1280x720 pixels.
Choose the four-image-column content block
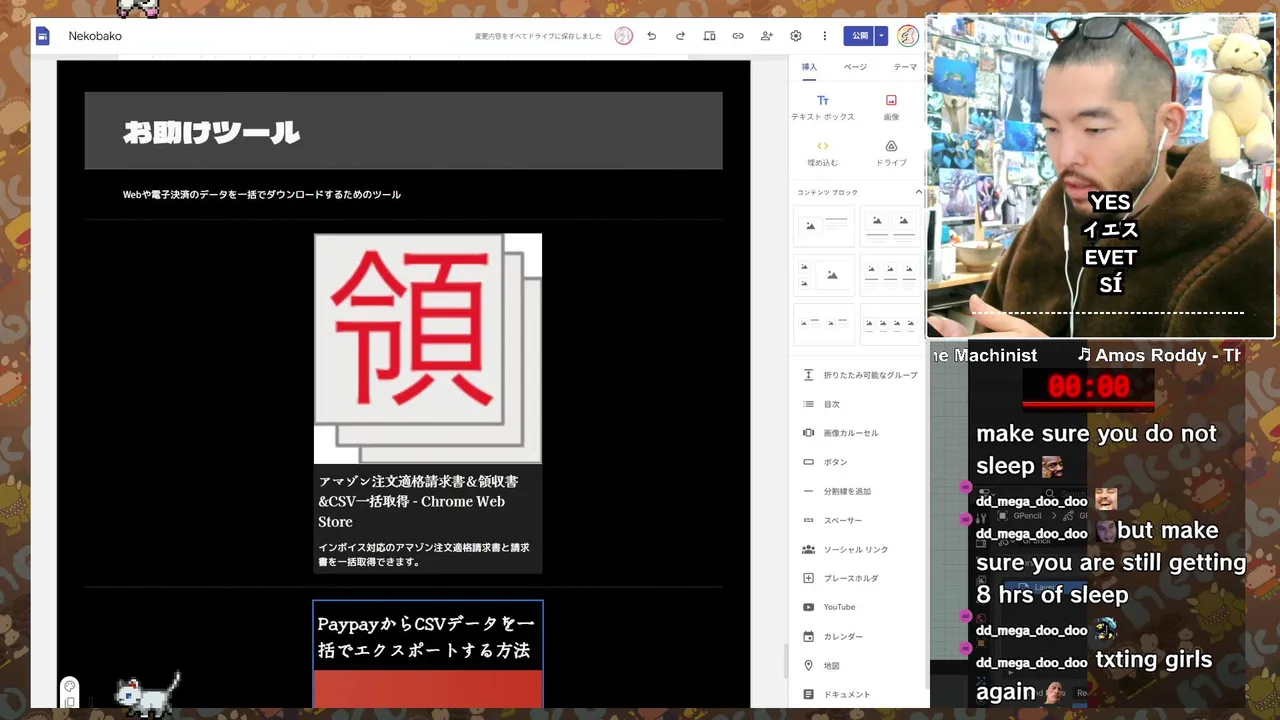pos(890,324)
